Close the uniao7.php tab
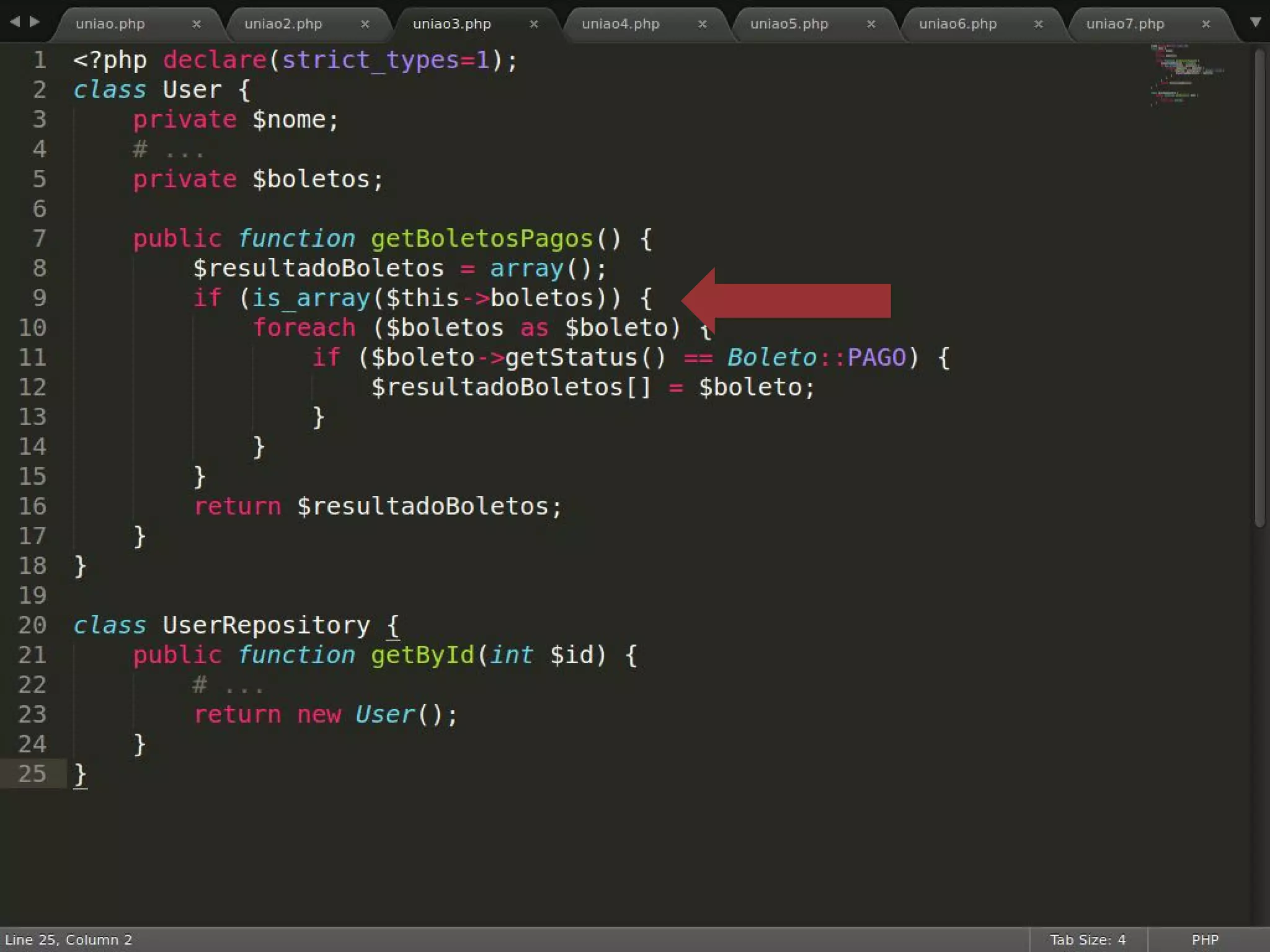 tap(1206, 24)
